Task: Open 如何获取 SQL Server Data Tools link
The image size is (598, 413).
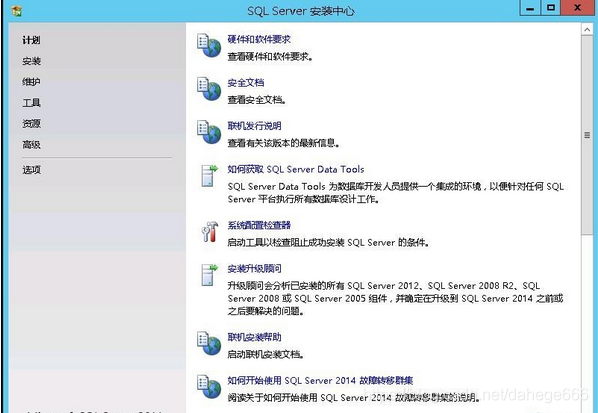Action: 296,169
